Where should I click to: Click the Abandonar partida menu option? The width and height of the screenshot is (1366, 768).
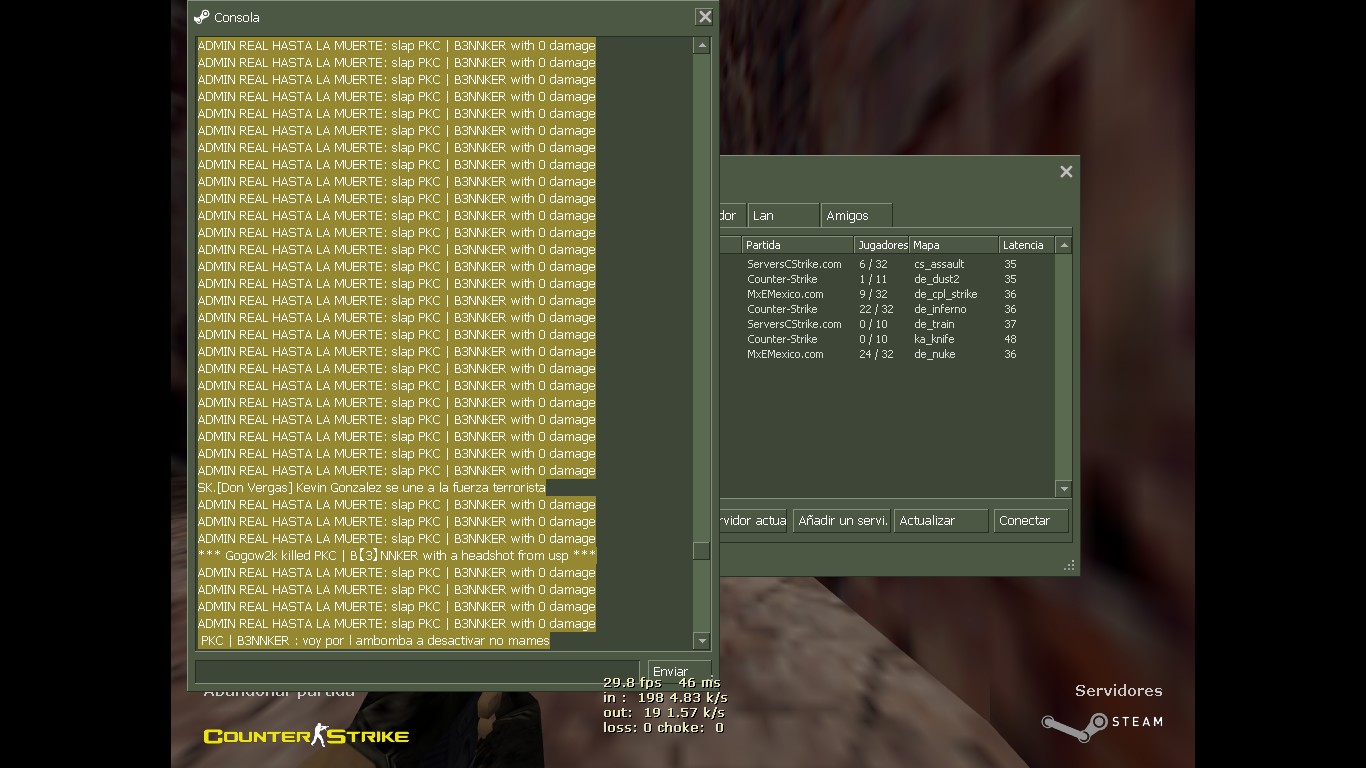[x=279, y=691]
